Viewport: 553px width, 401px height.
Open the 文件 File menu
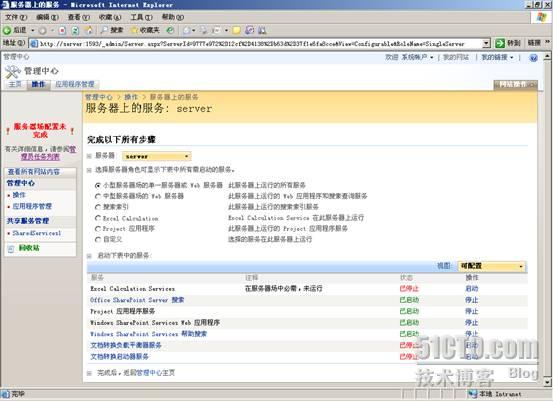click(x=16, y=17)
